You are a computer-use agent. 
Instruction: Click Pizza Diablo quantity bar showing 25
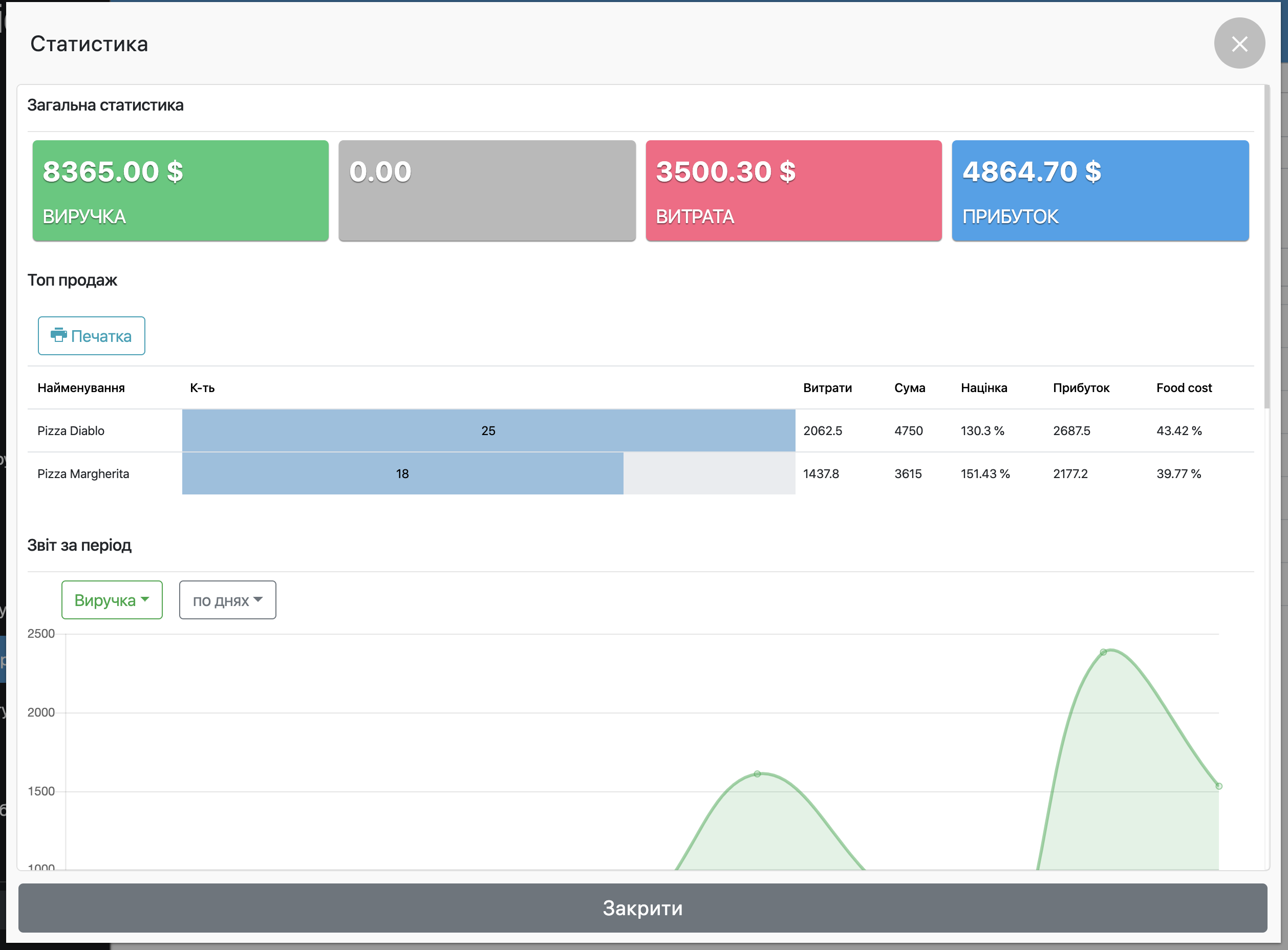(x=488, y=430)
